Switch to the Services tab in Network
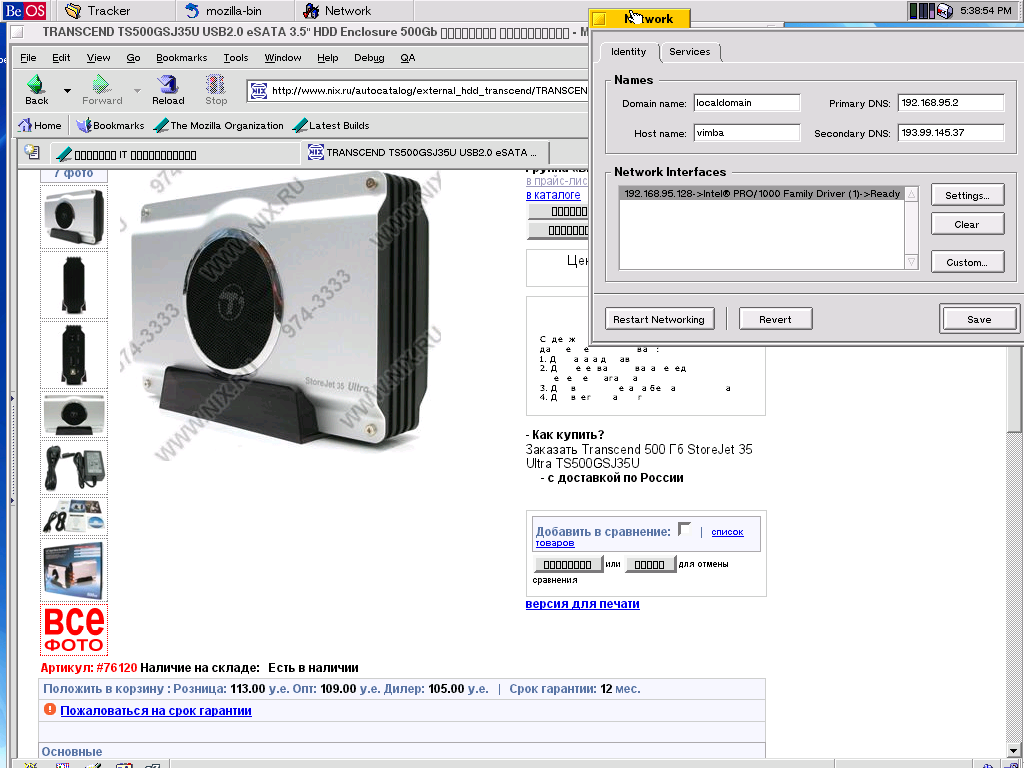This screenshot has width=1024, height=768. (x=689, y=52)
